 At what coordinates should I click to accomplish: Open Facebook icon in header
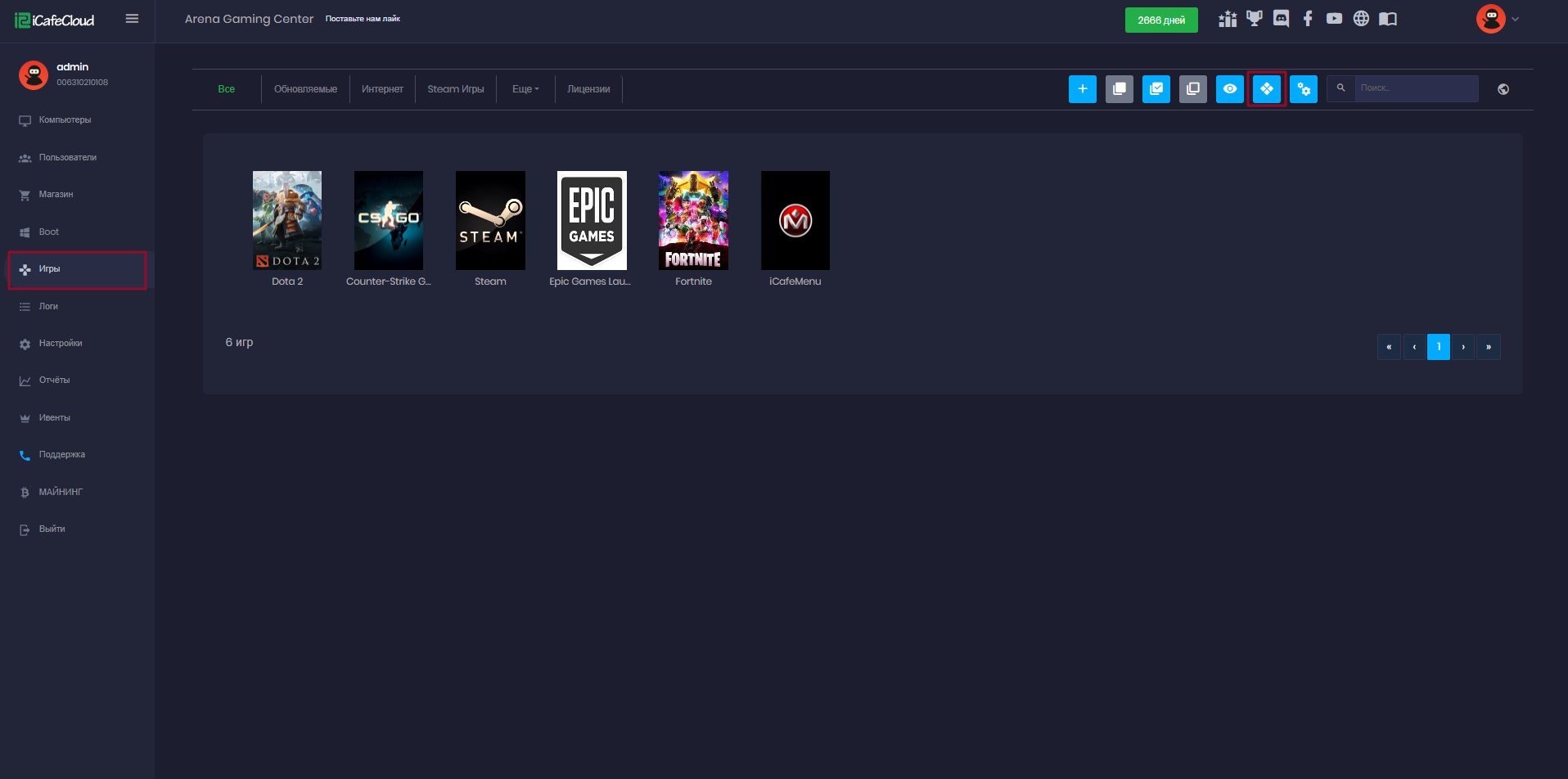[x=1308, y=19]
